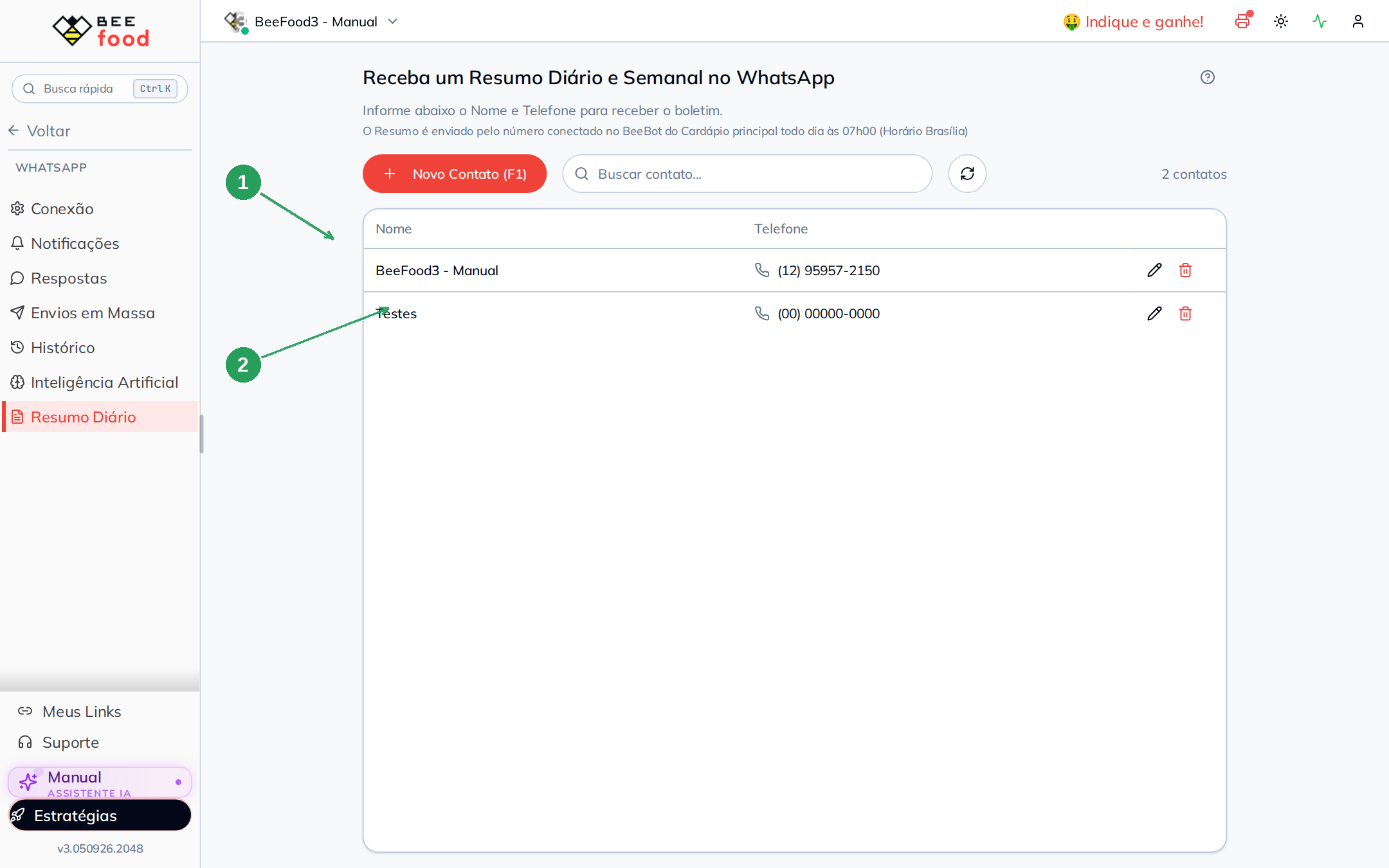This screenshot has width=1389, height=868.
Task: Click the Telefone column header
Action: pyautogui.click(x=781, y=228)
